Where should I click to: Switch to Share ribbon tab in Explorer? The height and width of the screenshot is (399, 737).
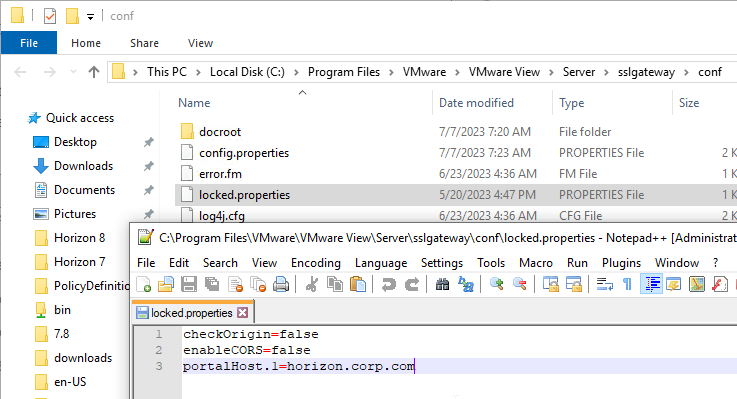point(144,43)
